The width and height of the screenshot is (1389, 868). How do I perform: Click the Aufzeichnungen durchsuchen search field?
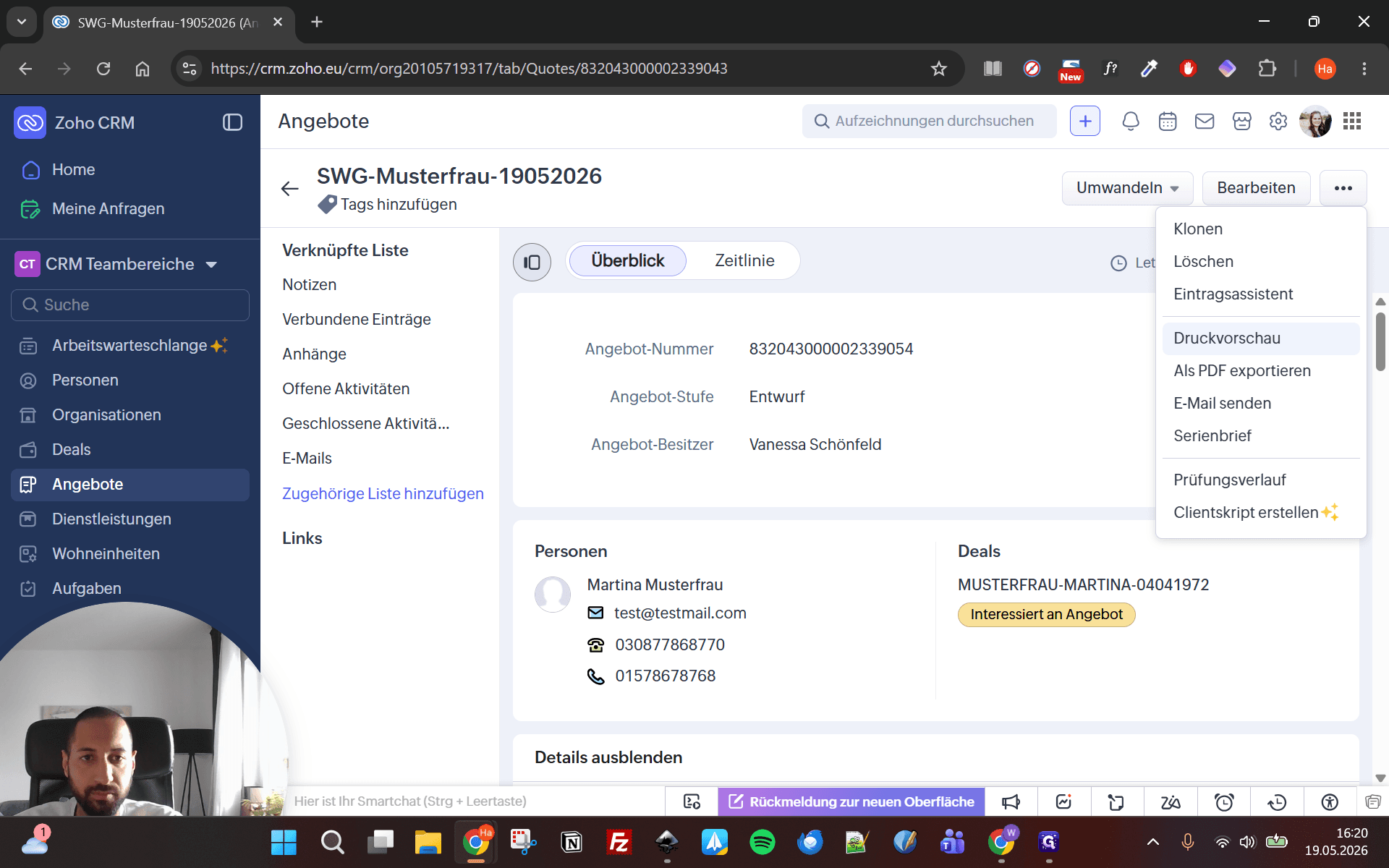coord(930,121)
